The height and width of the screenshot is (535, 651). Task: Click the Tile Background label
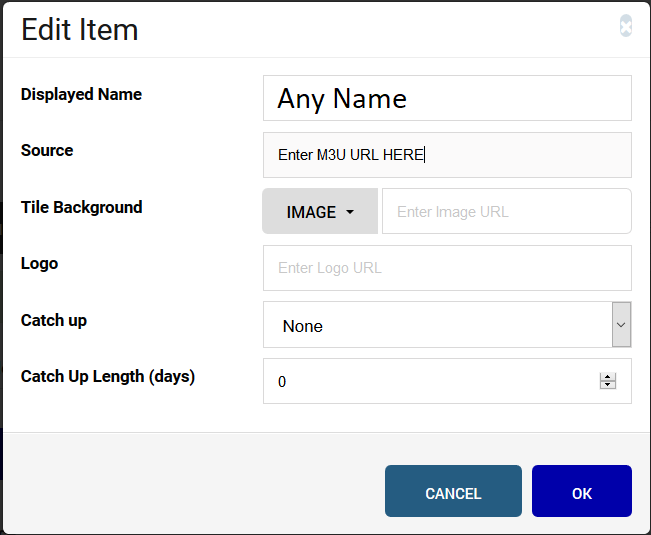(x=81, y=207)
